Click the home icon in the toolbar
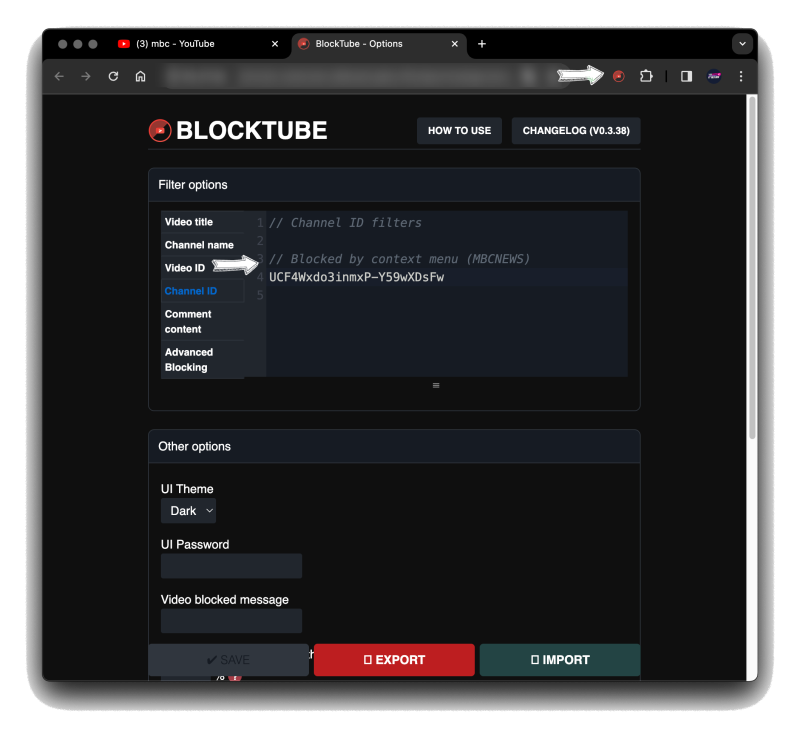This screenshot has width=800, height=737. pos(140,76)
